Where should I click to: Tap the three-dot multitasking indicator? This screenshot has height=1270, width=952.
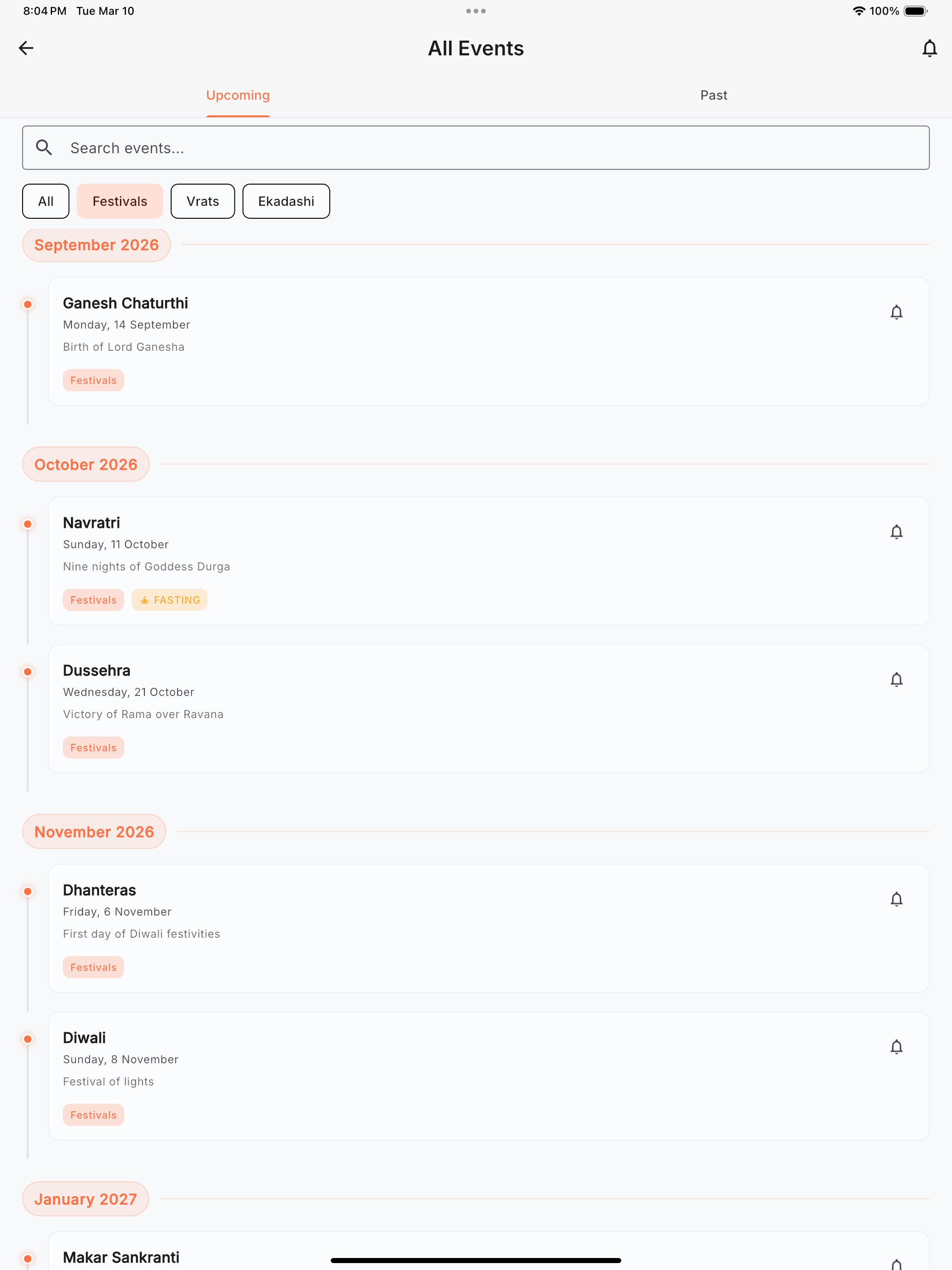[x=476, y=11]
